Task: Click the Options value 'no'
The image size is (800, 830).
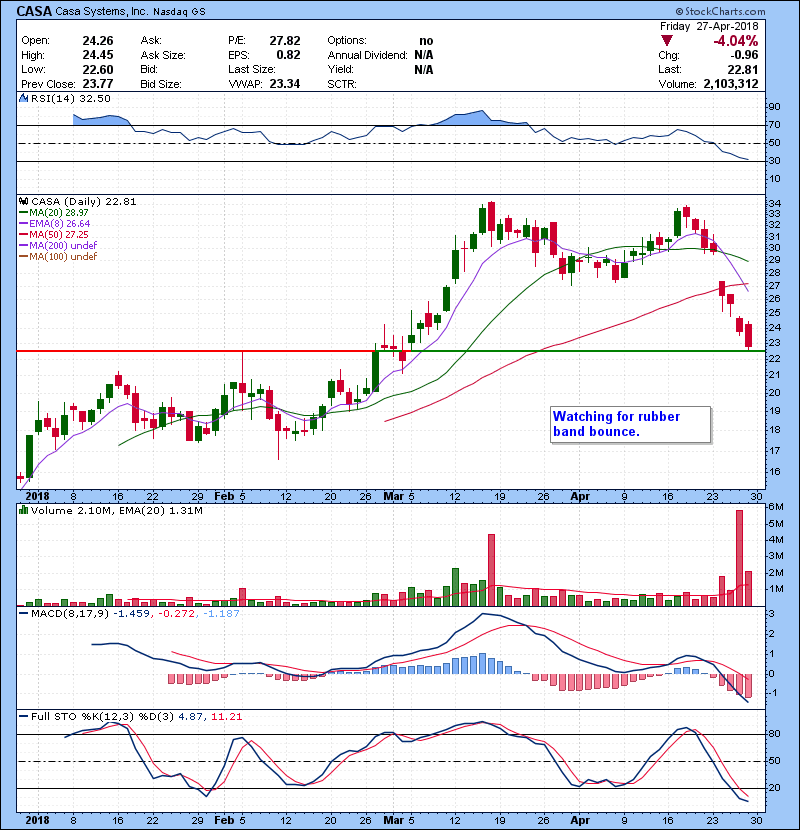Action: 426,41
